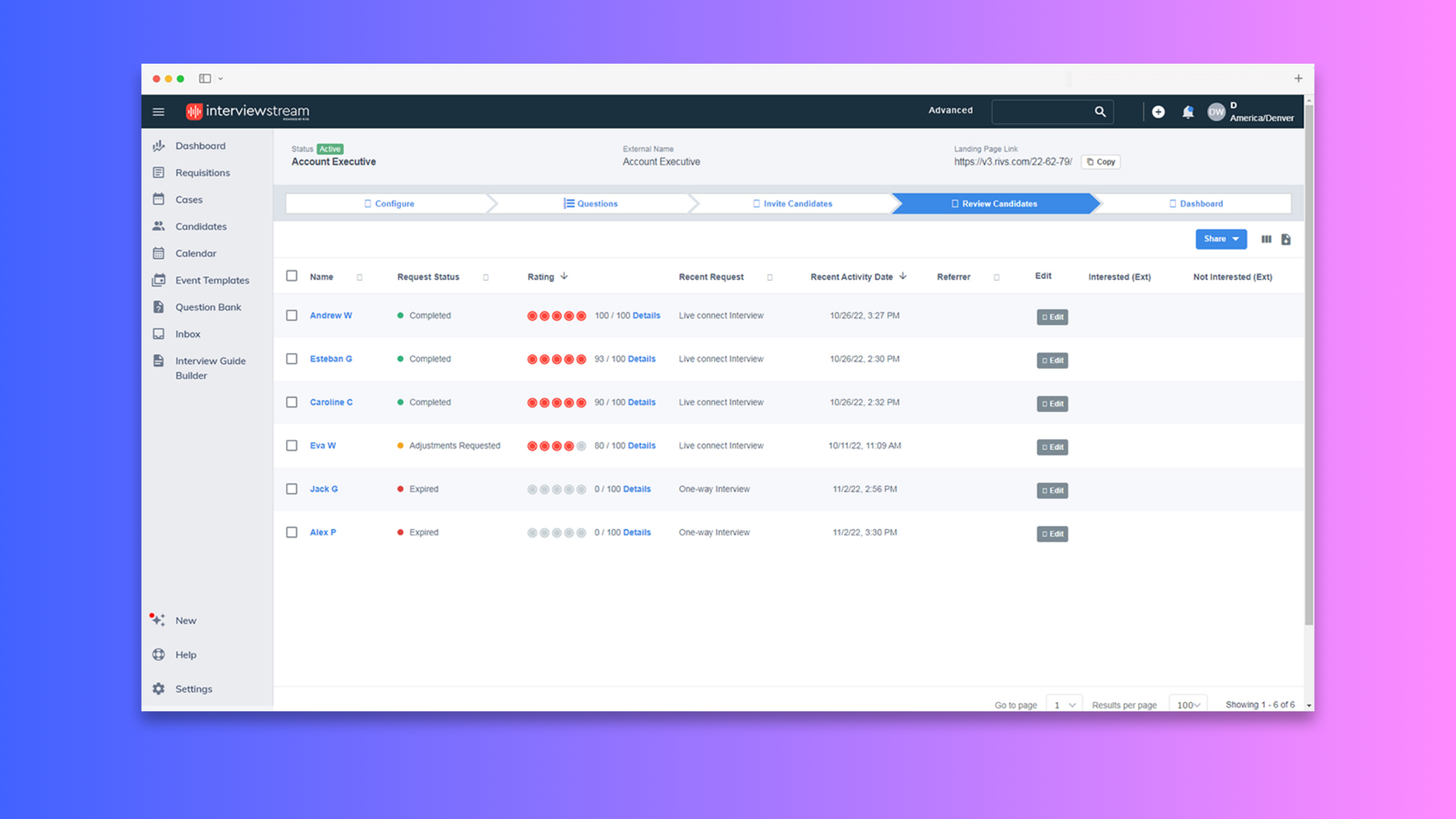The width and height of the screenshot is (1456, 819).
Task: Click the Copy landing page link button
Action: (x=1100, y=162)
